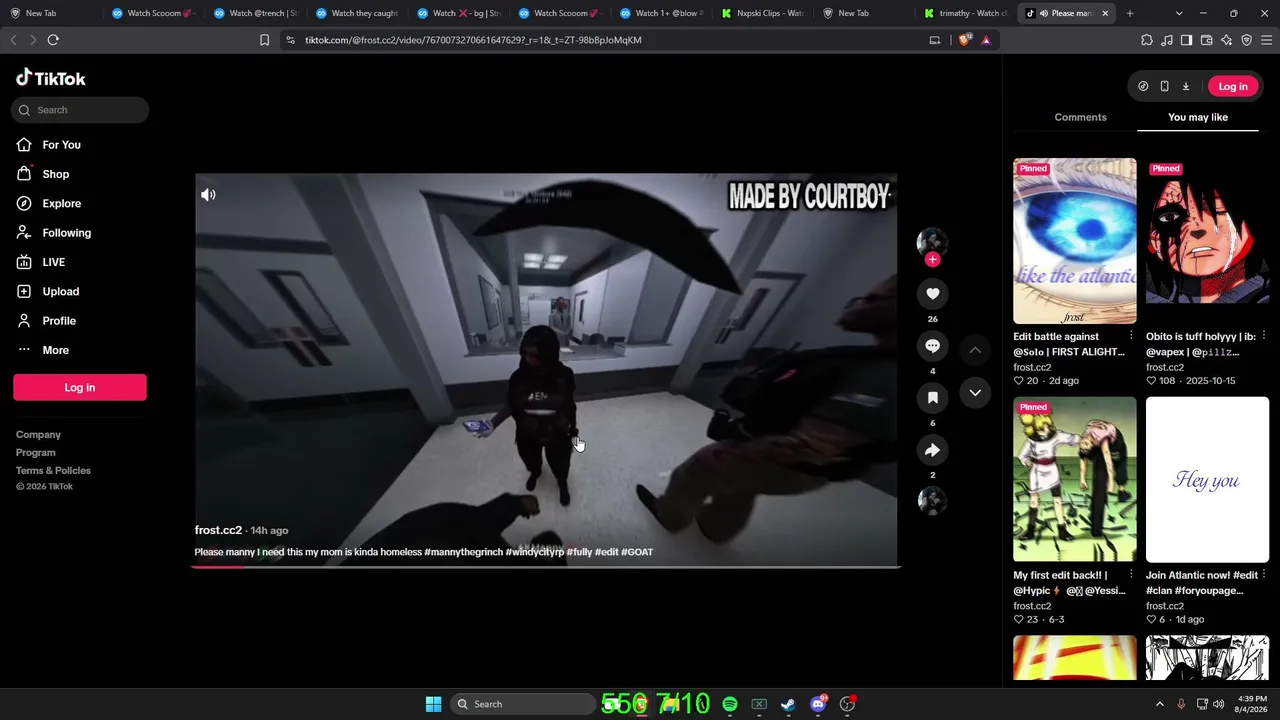Click the top-right Log in button
Screen dimensions: 1280x720
click(1233, 86)
